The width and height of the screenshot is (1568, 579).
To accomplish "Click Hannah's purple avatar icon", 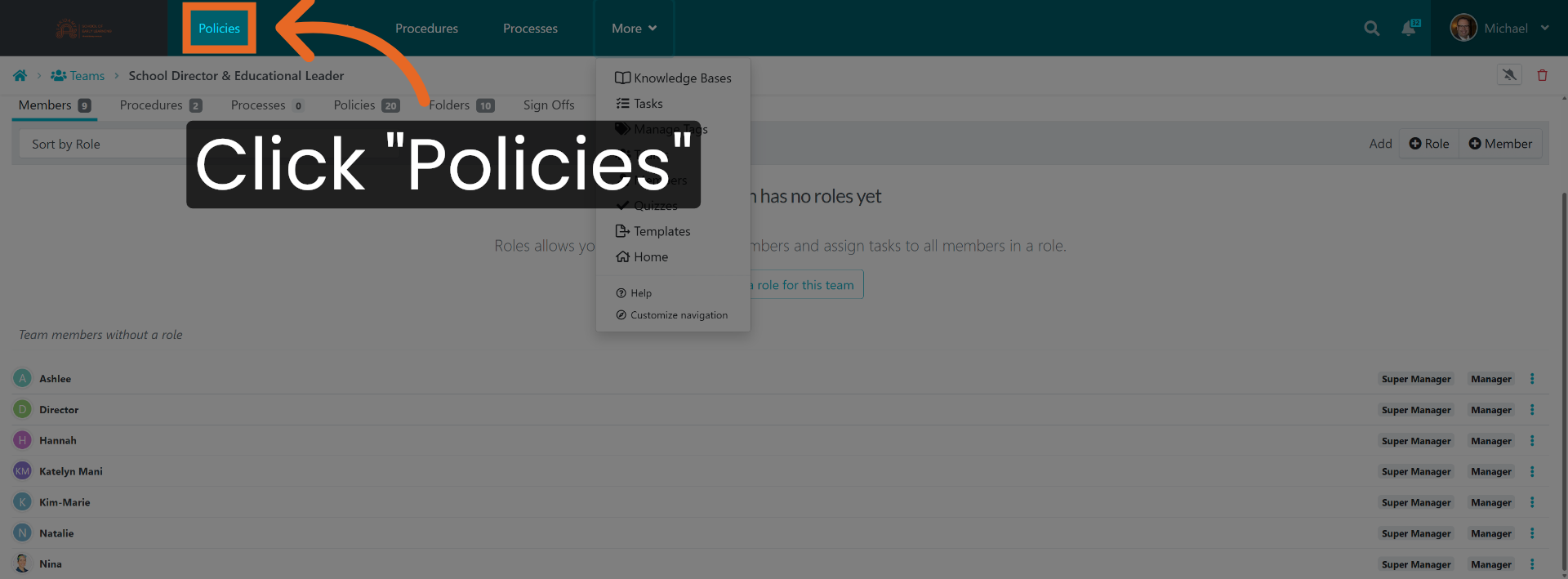I will click(x=22, y=440).
